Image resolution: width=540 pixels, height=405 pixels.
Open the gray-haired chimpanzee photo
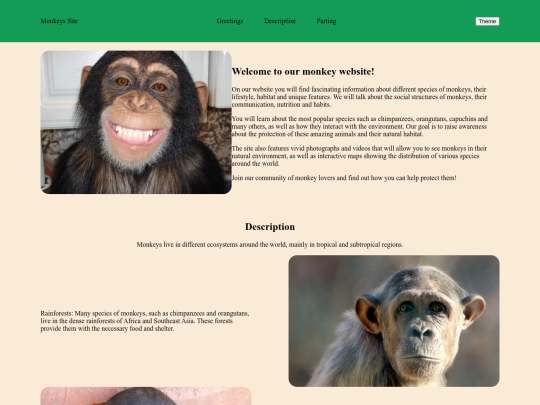(394, 321)
